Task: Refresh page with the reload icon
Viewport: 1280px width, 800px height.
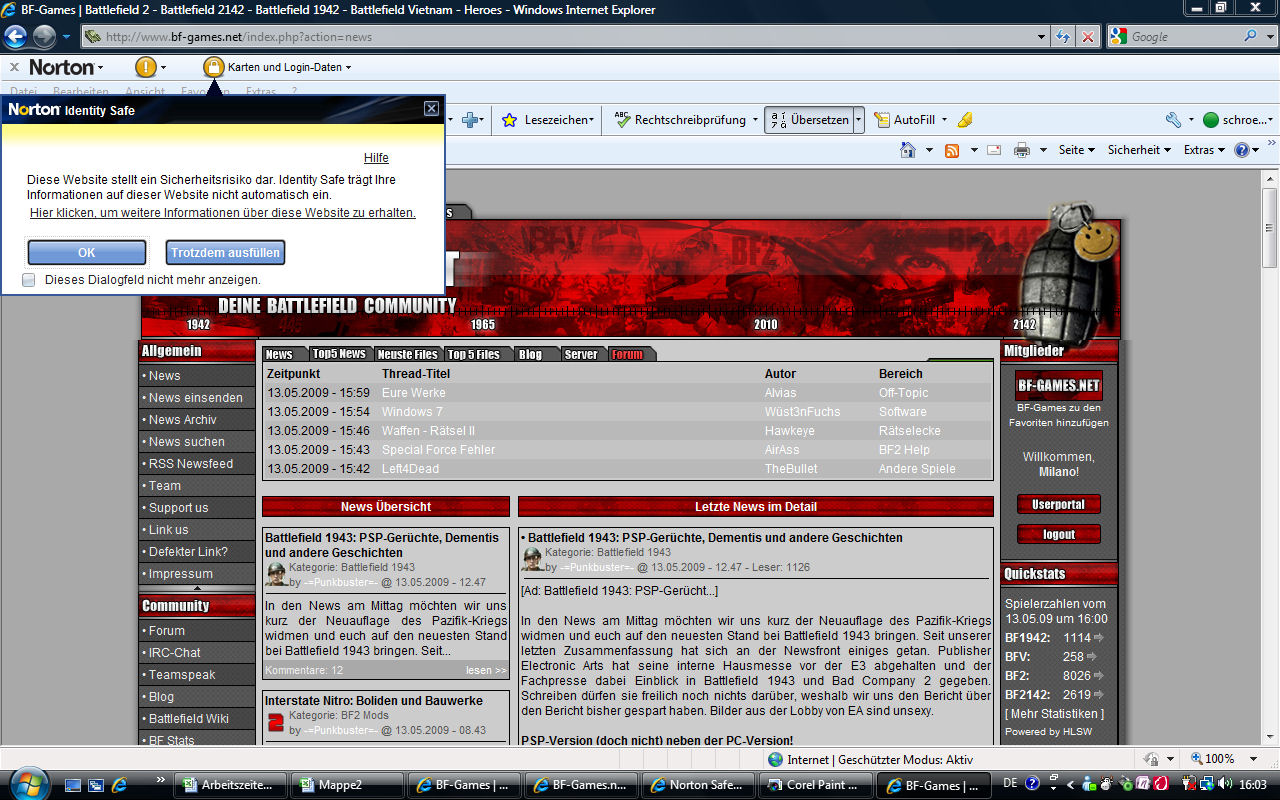Action: click(1063, 37)
